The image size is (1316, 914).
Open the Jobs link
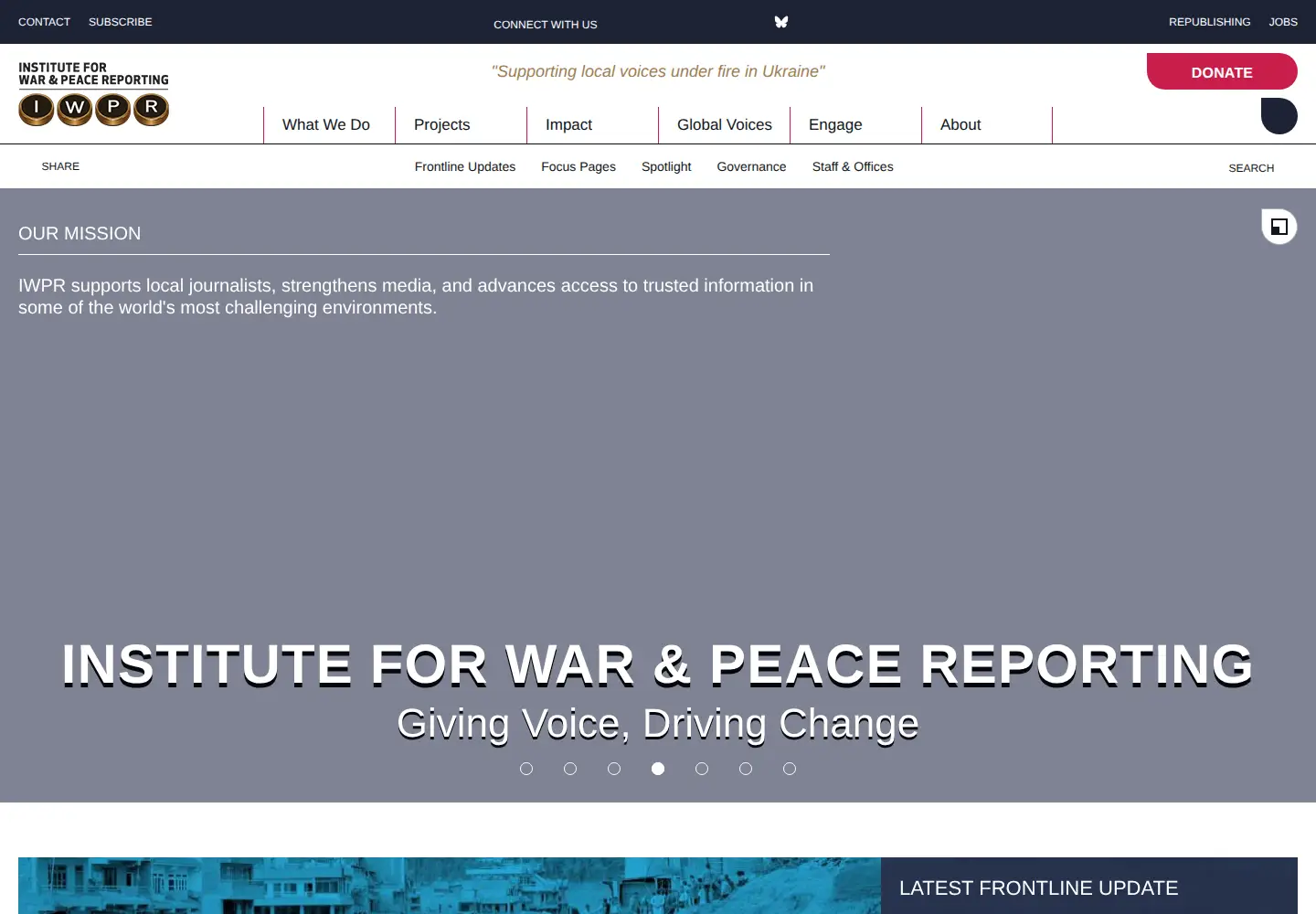tap(1283, 22)
